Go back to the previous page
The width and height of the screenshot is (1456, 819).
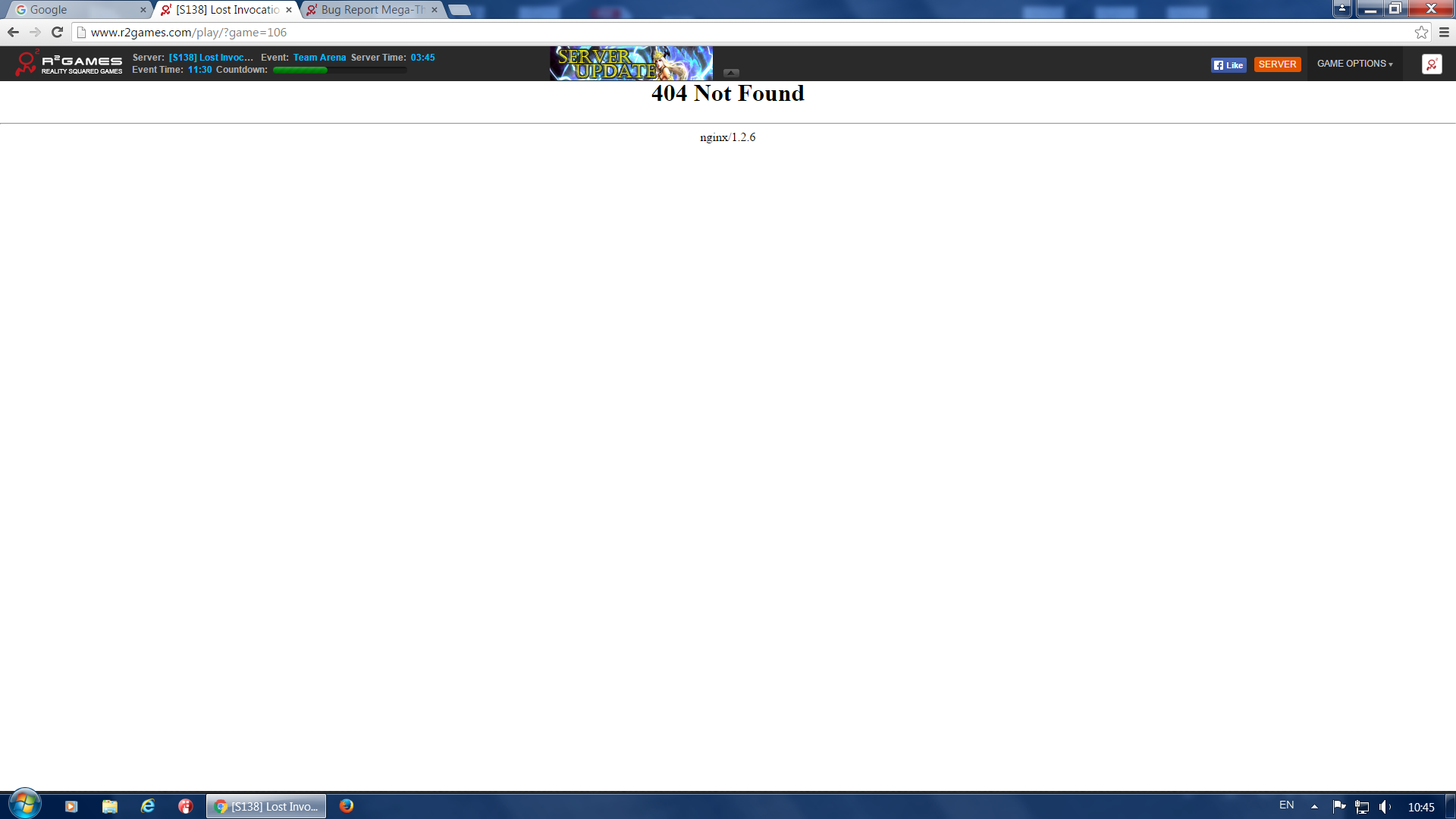coord(13,33)
